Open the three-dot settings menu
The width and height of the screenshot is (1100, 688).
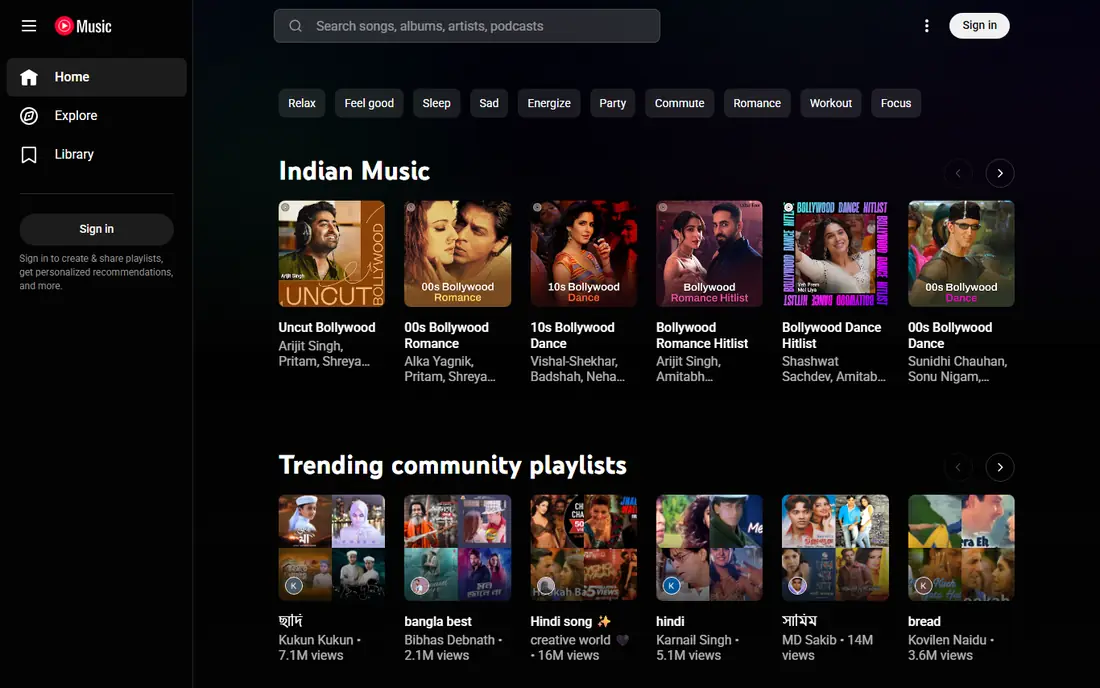pos(926,26)
